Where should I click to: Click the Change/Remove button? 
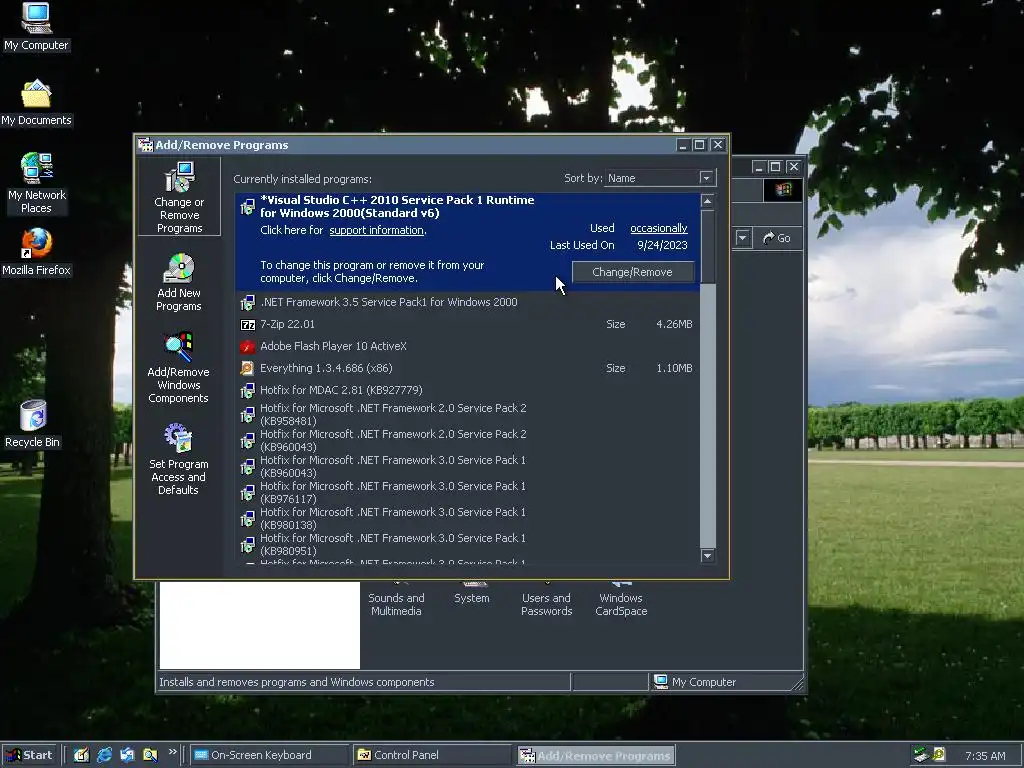coord(632,272)
